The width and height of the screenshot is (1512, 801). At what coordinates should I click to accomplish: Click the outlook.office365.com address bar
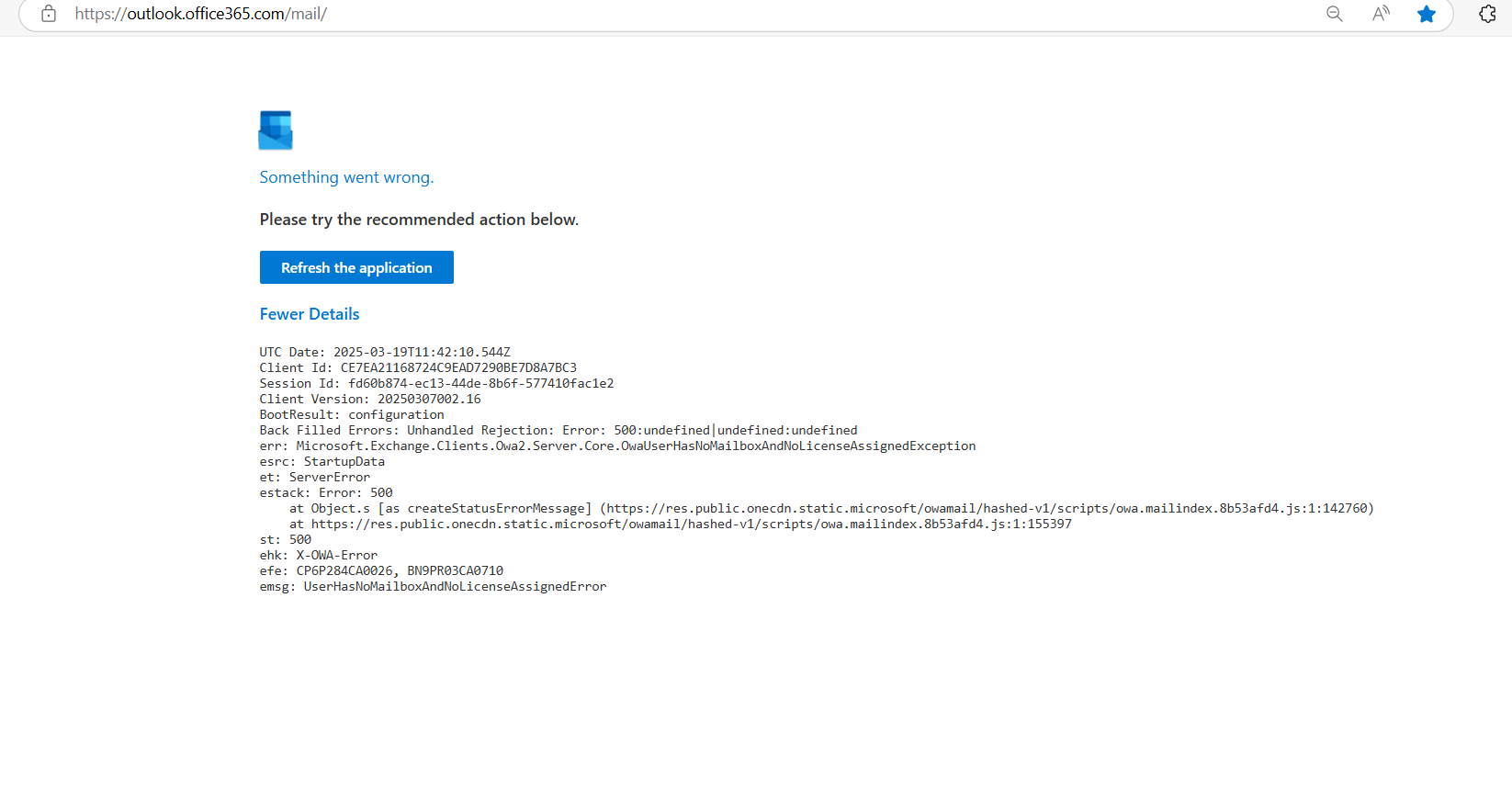pos(643,14)
